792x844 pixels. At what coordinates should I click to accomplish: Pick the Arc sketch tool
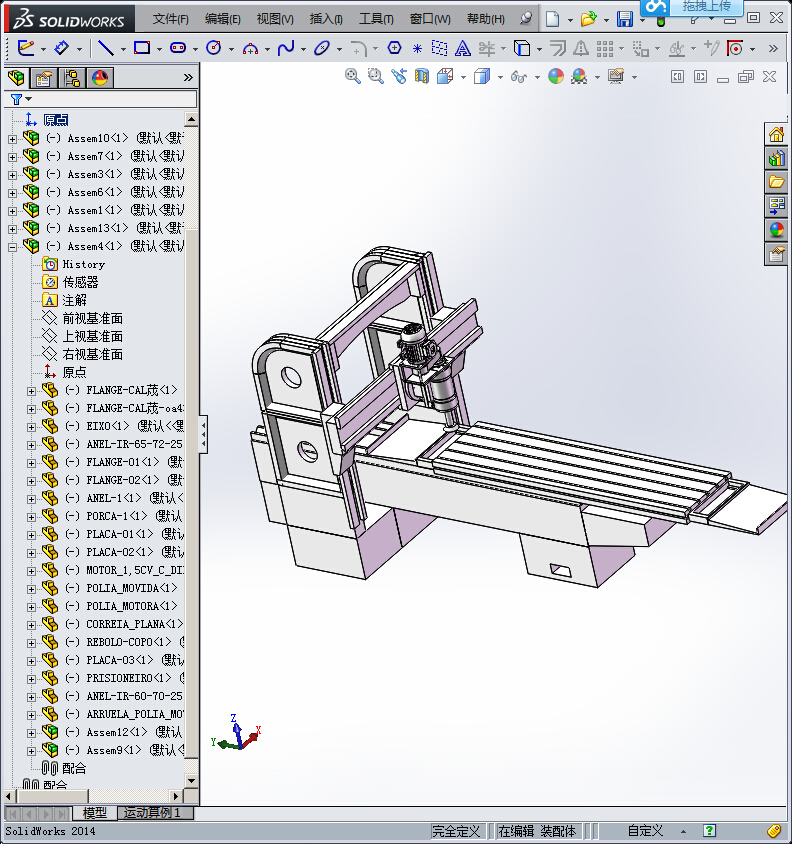coord(250,48)
